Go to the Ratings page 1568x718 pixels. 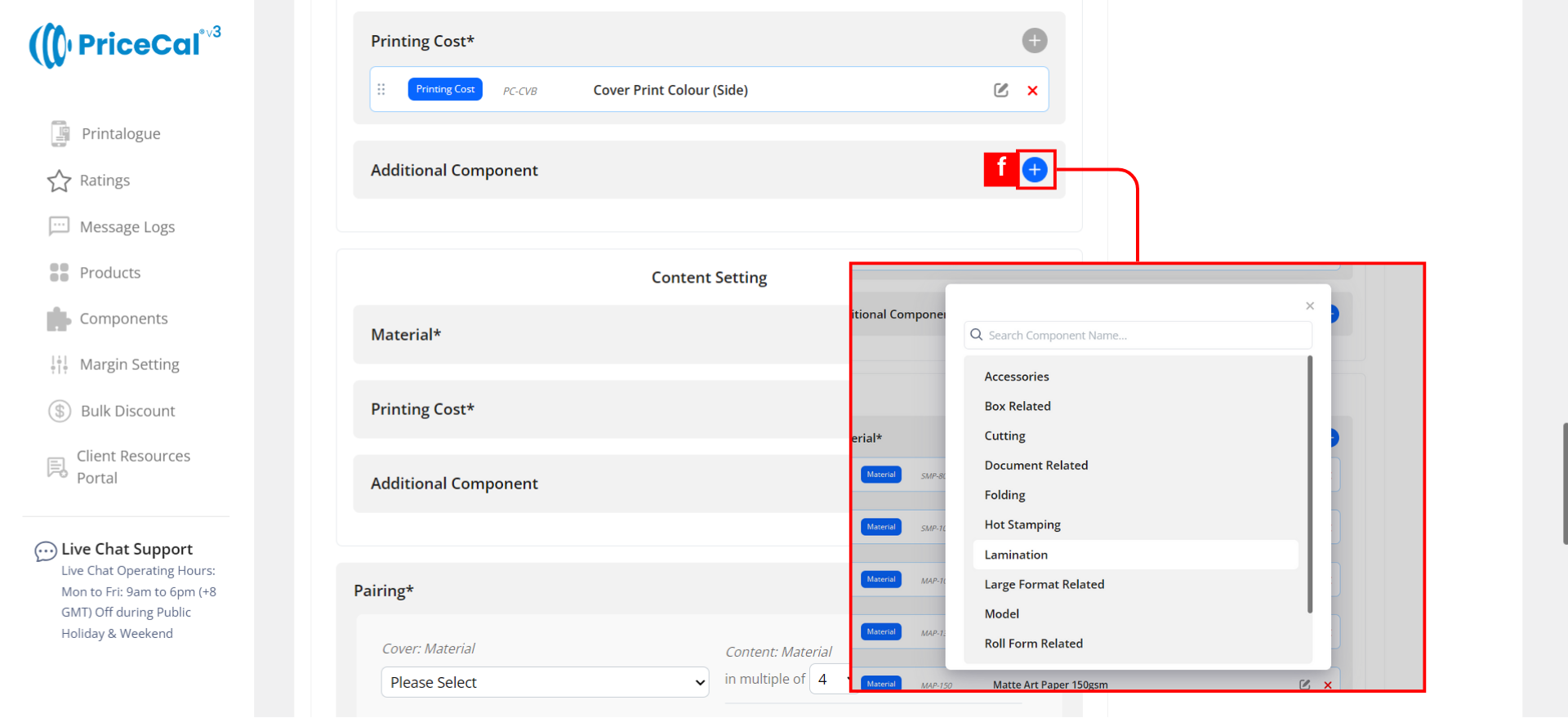[x=105, y=181]
